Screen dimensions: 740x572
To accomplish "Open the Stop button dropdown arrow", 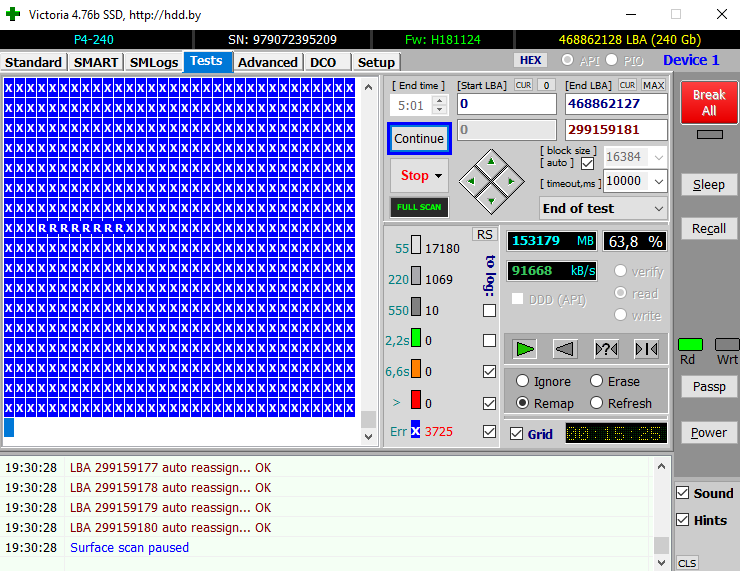I will pyautogui.click(x=438, y=176).
